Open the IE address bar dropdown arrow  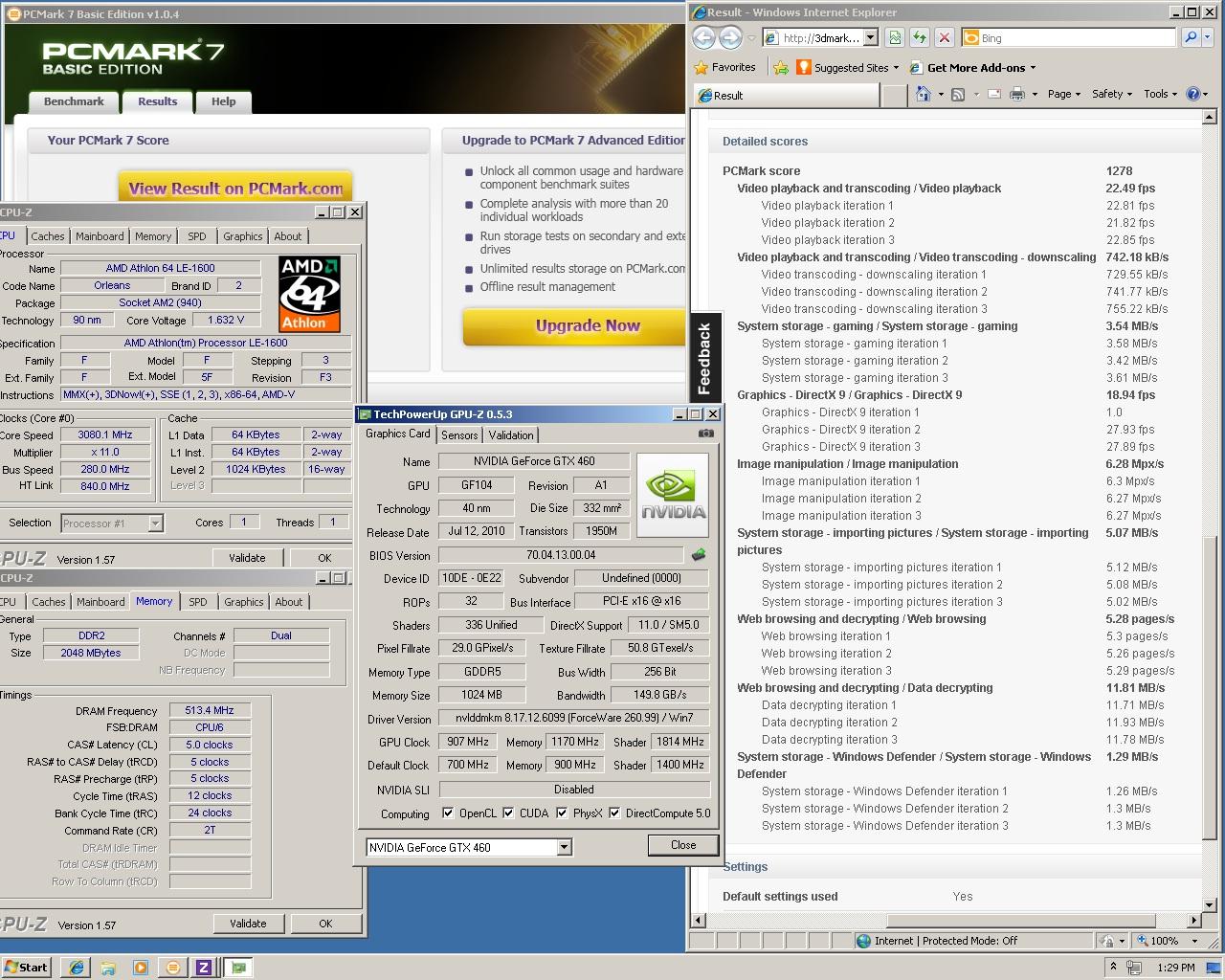(x=871, y=37)
